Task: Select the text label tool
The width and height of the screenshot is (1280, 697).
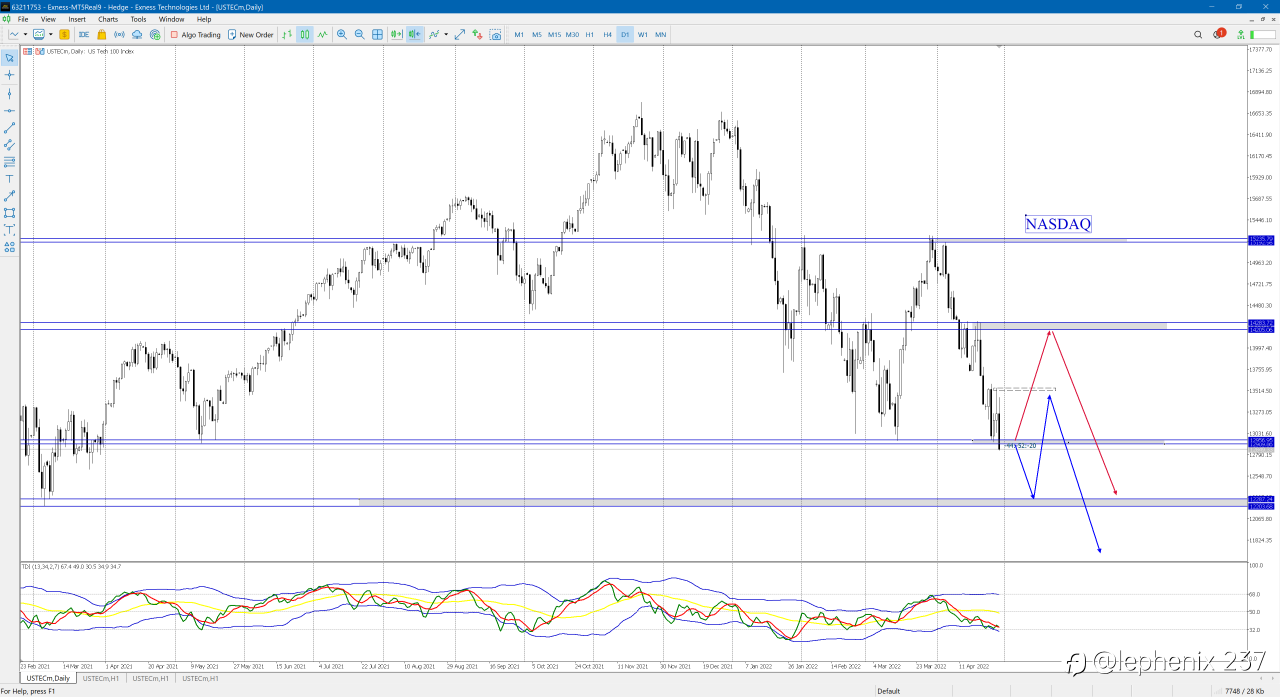Action: click(x=9, y=229)
